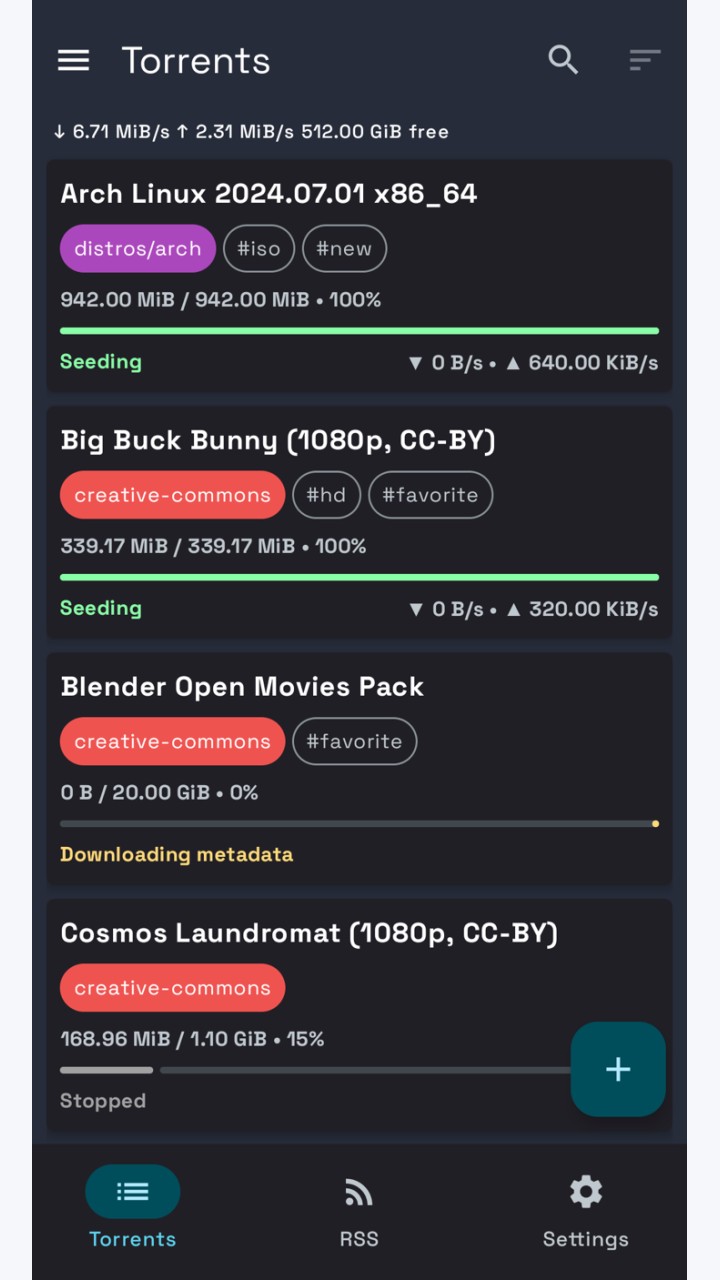720x1280 pixels.
Task: Select the distros/arch category chip
Action: click(138, 249)
